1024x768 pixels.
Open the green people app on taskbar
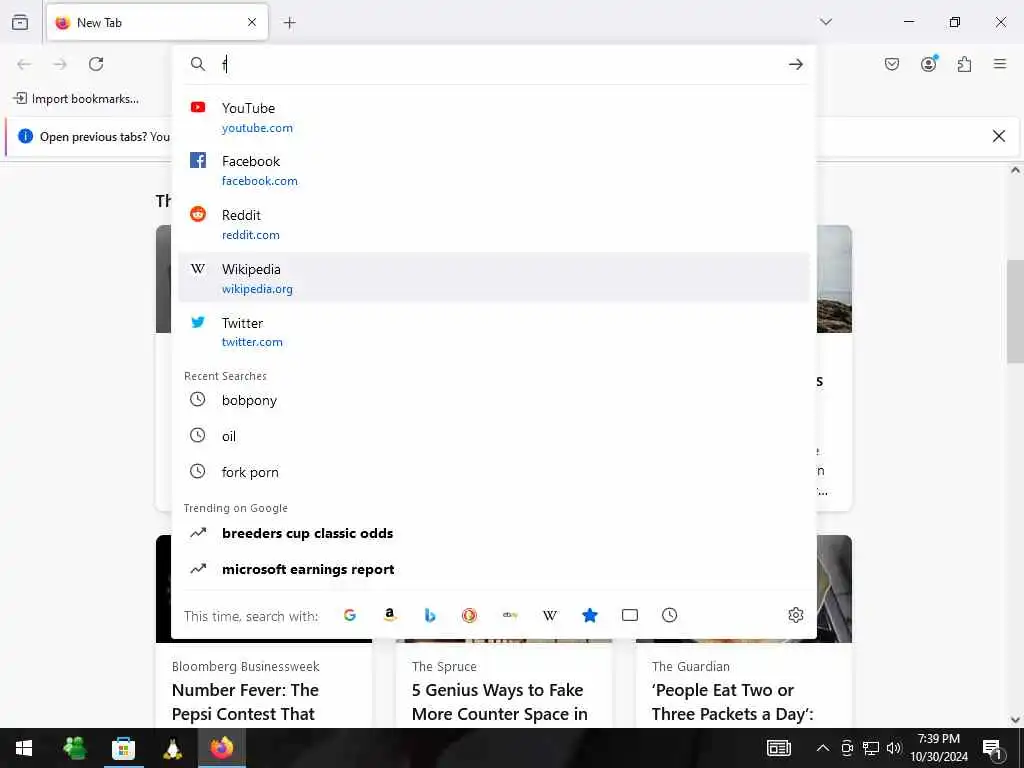[x=74, y=748]
